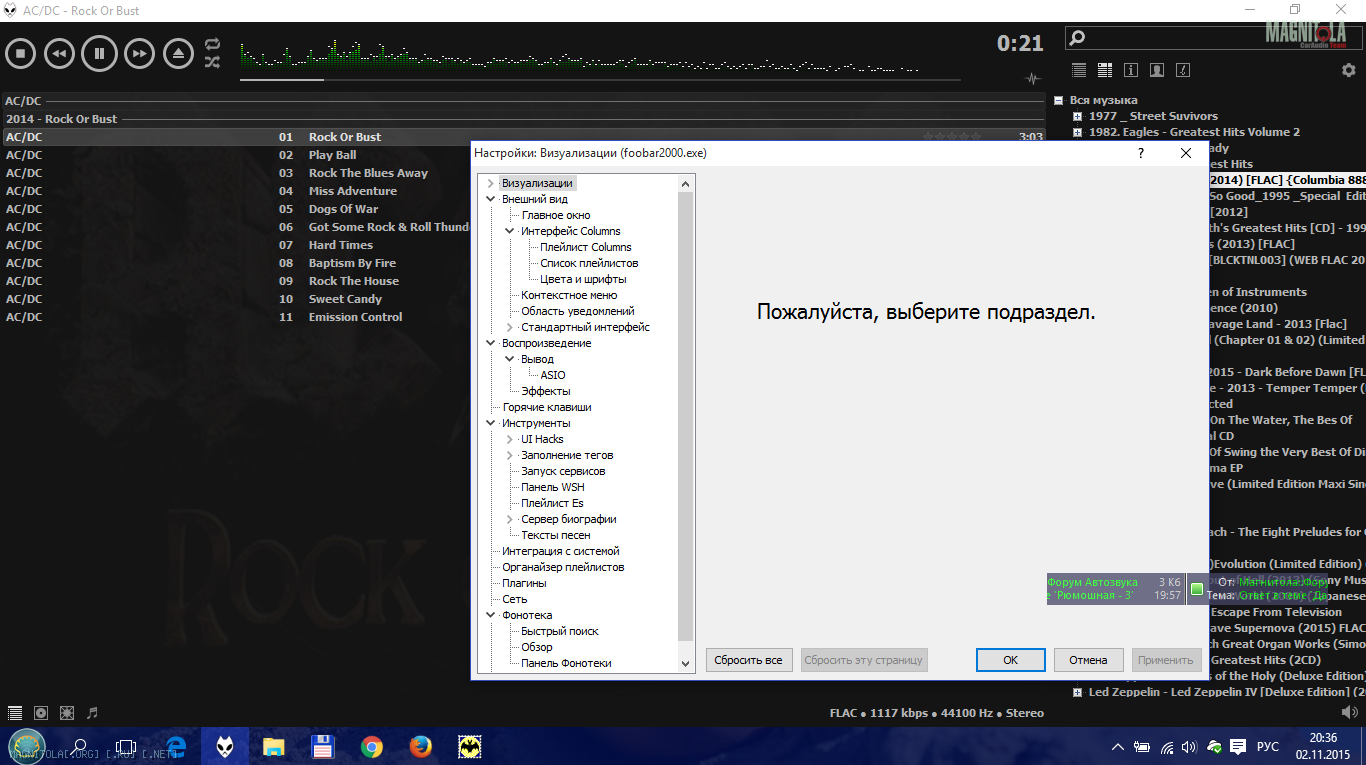Skip to the next track

coord(139,53)
